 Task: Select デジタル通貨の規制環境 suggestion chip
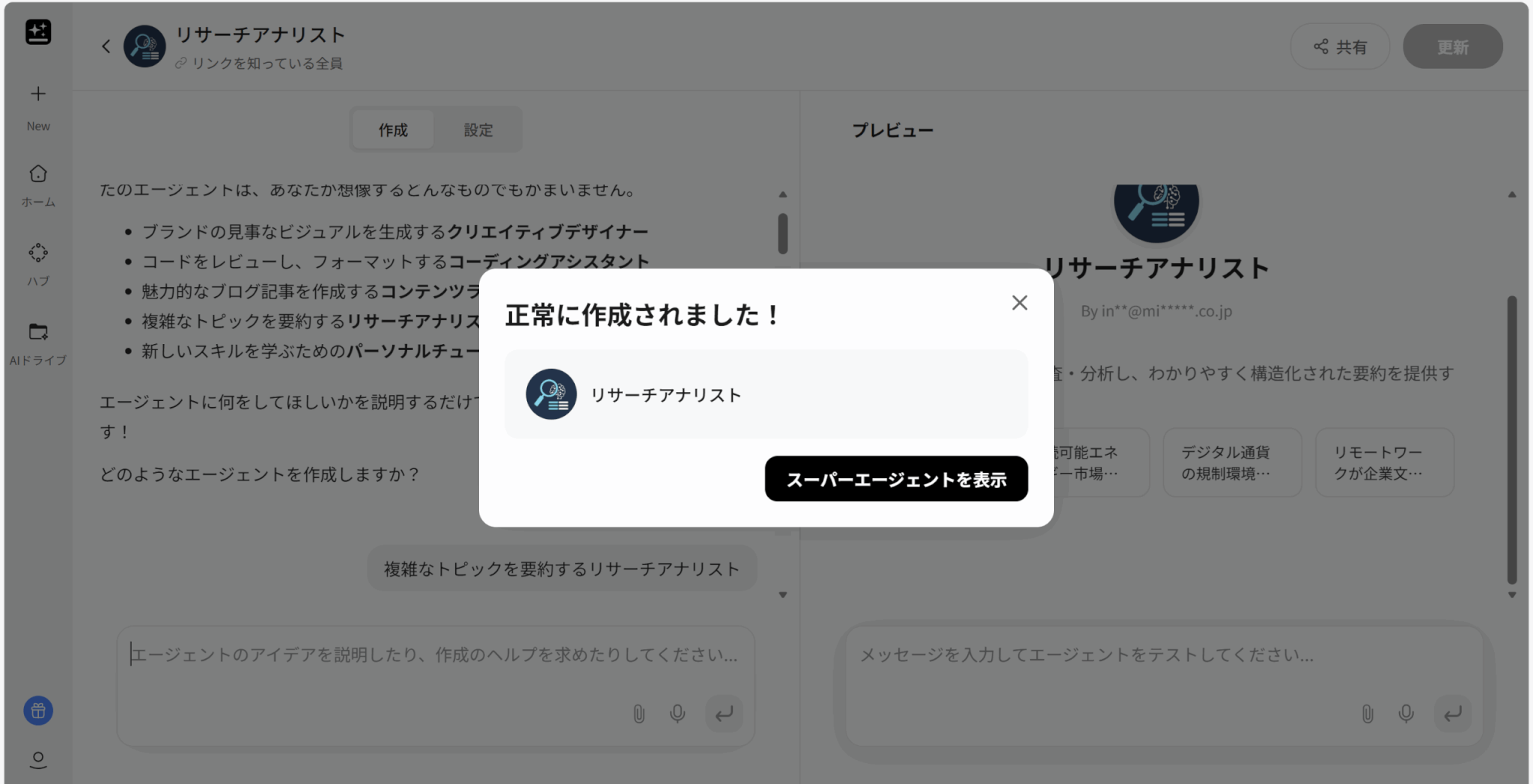(x=1231, y=462)
